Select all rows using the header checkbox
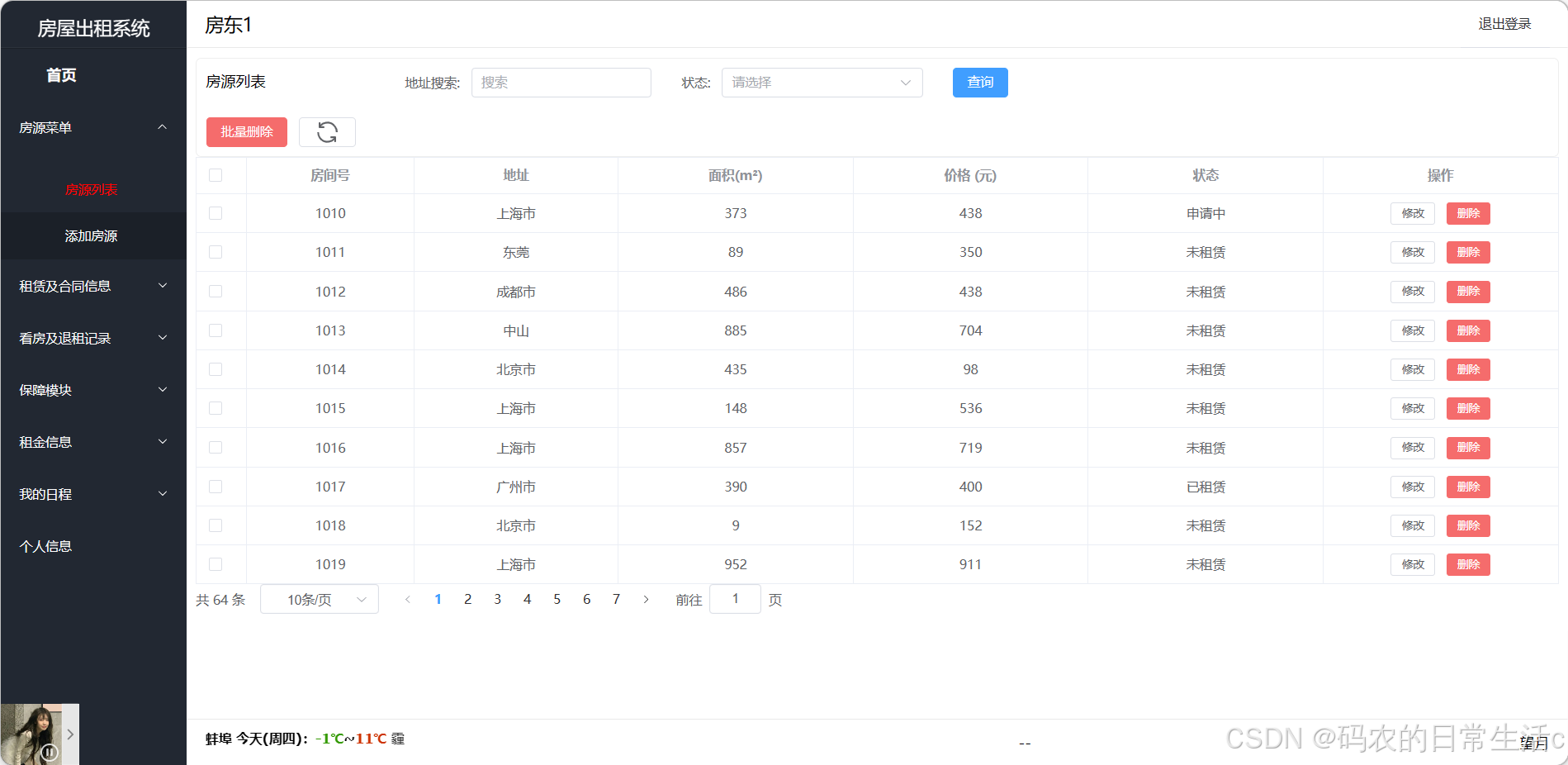The height and width of the screenshot is (765, 1568). coord(216,175)
